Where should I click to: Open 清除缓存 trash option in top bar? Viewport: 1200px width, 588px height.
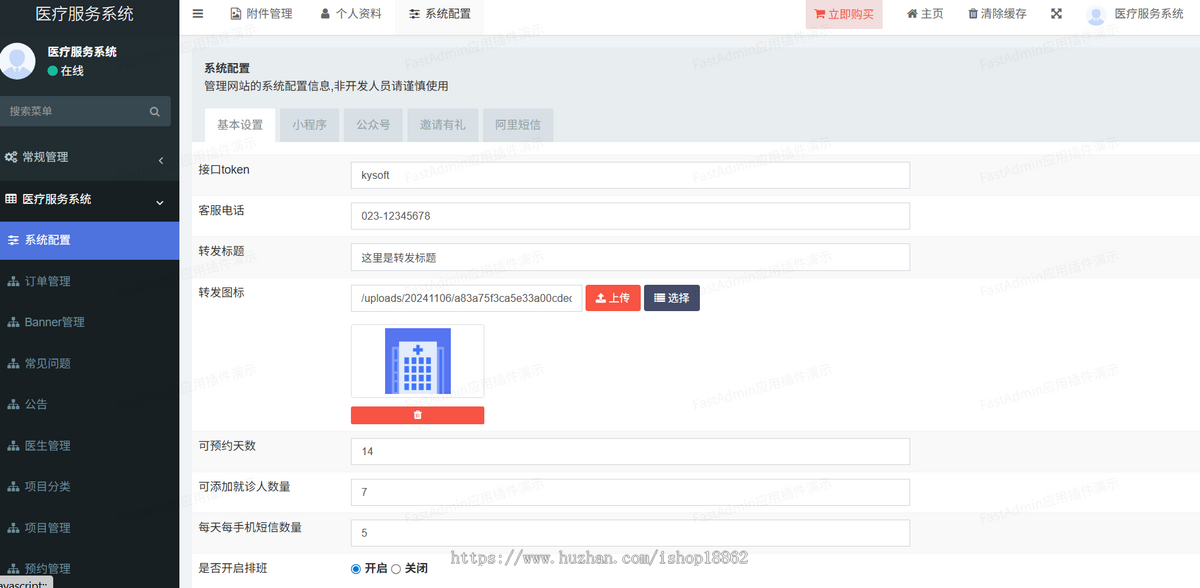coord(997,14)
